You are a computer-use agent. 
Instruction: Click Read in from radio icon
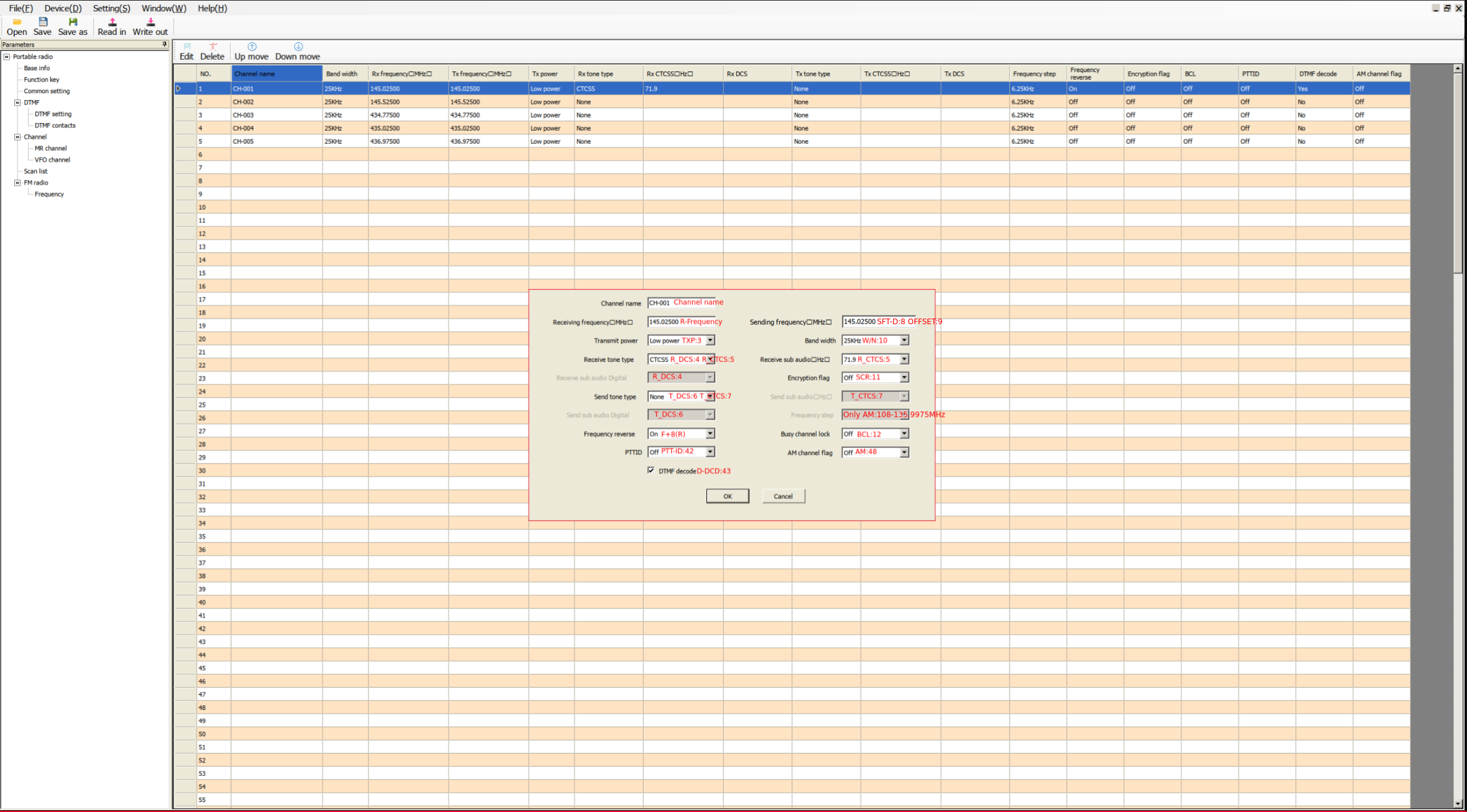click(x=112, y=22)
